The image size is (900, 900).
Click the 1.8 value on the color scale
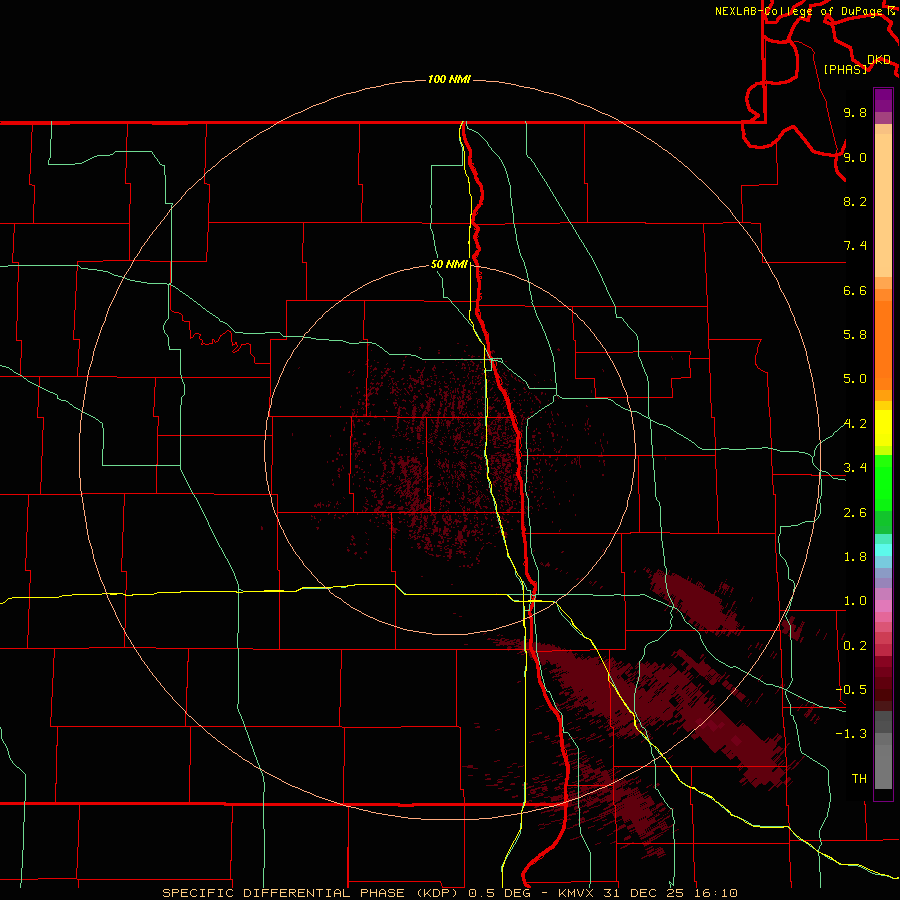coord(855,557)
